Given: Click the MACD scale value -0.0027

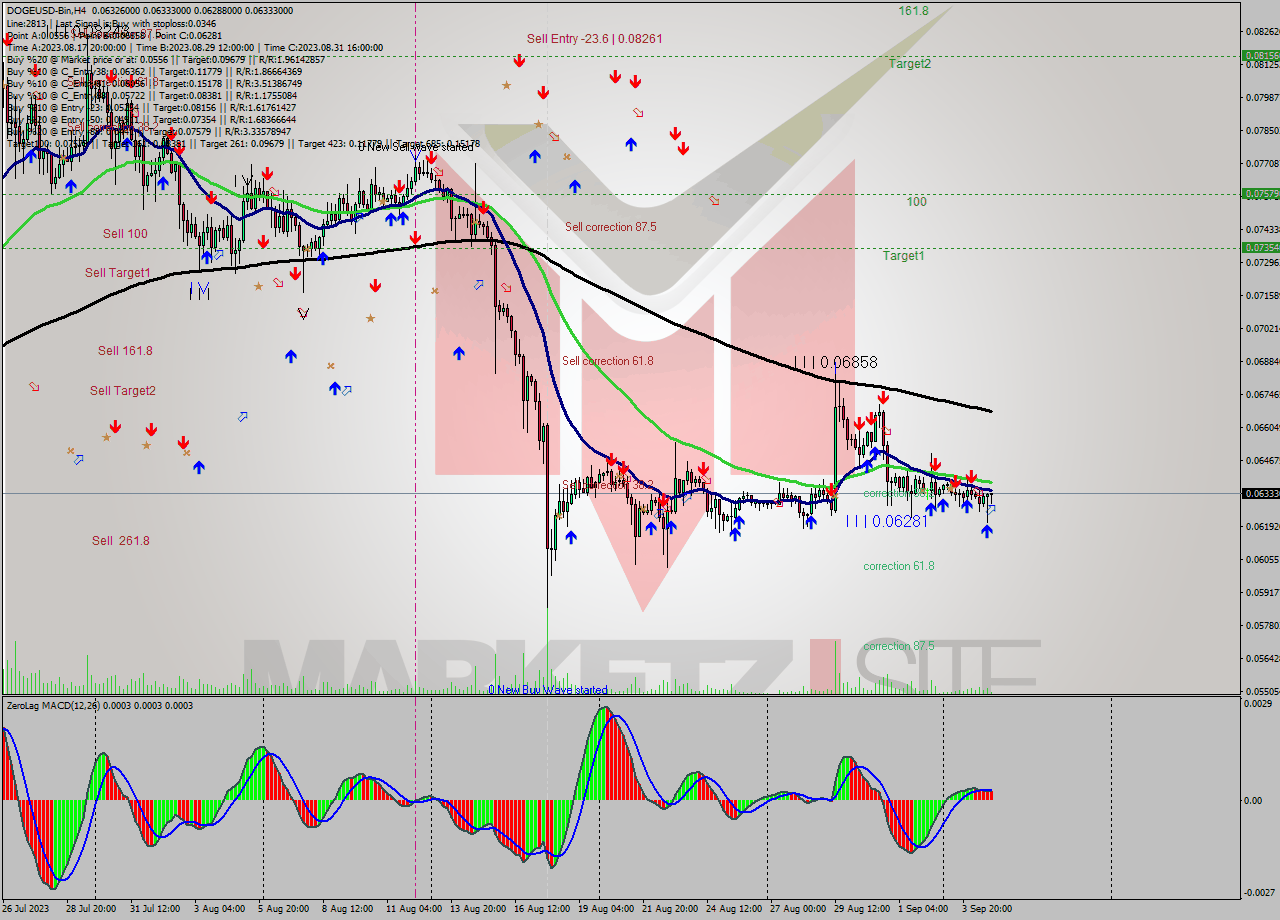Looking at the screenshot, I should [x=1261, y=893].
